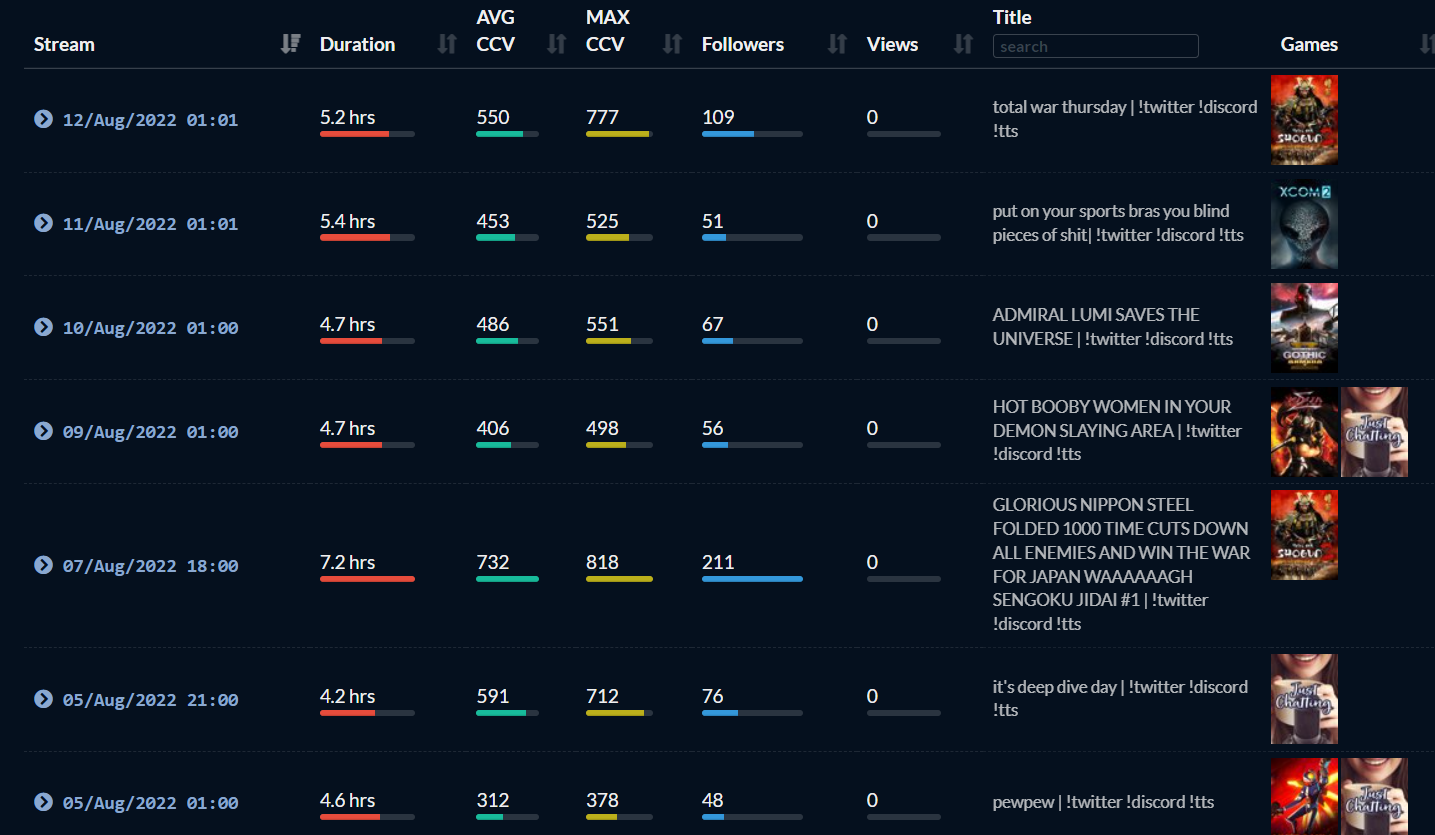Expand the 05/Aug/2022 01:00 stream row
Image resolution: width=1435 pixels, height=835 pixels.
click(43, 802)
